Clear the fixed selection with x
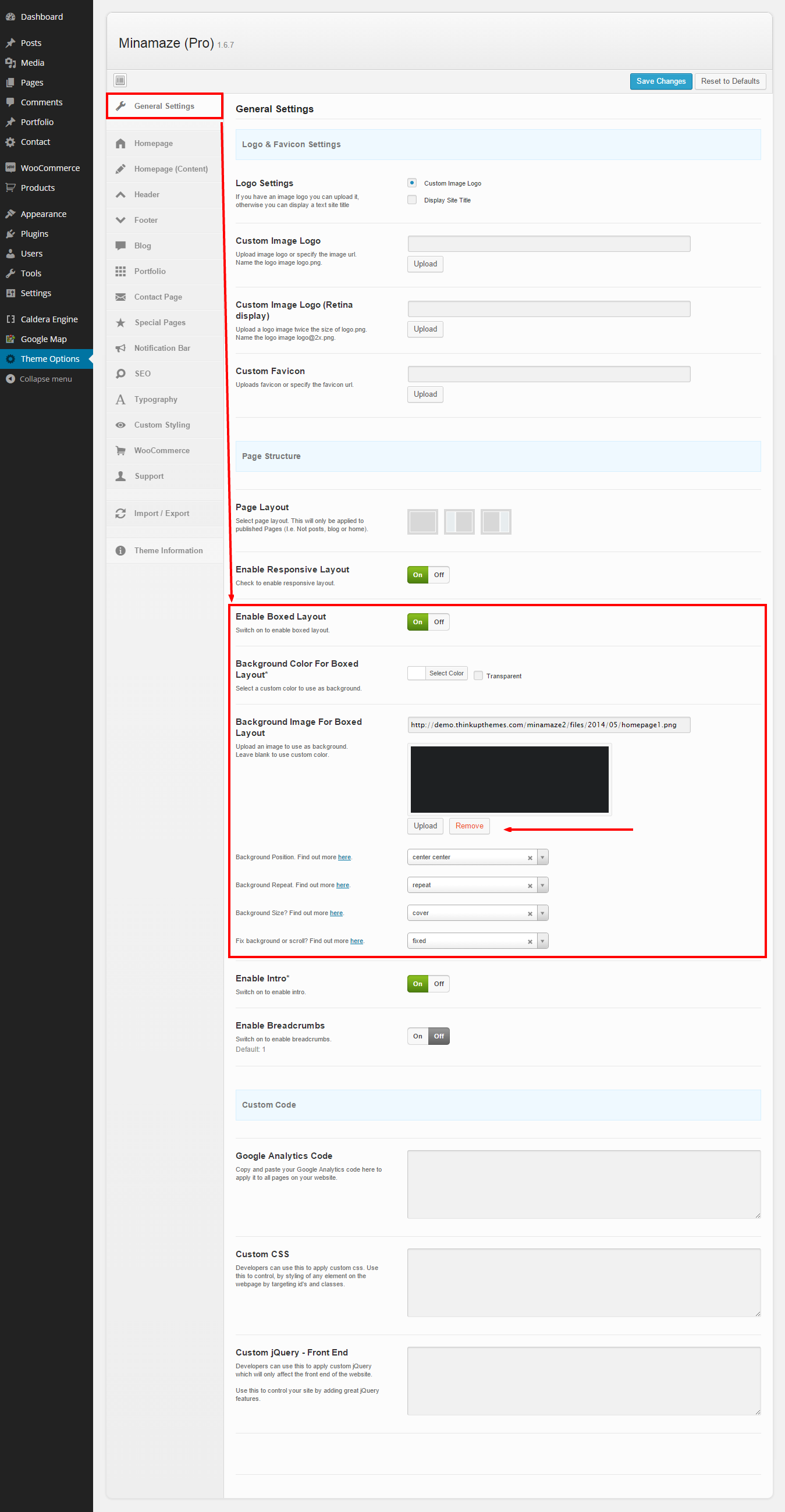The width and height of the screenshot is (785, 1512). click(530, 941)
